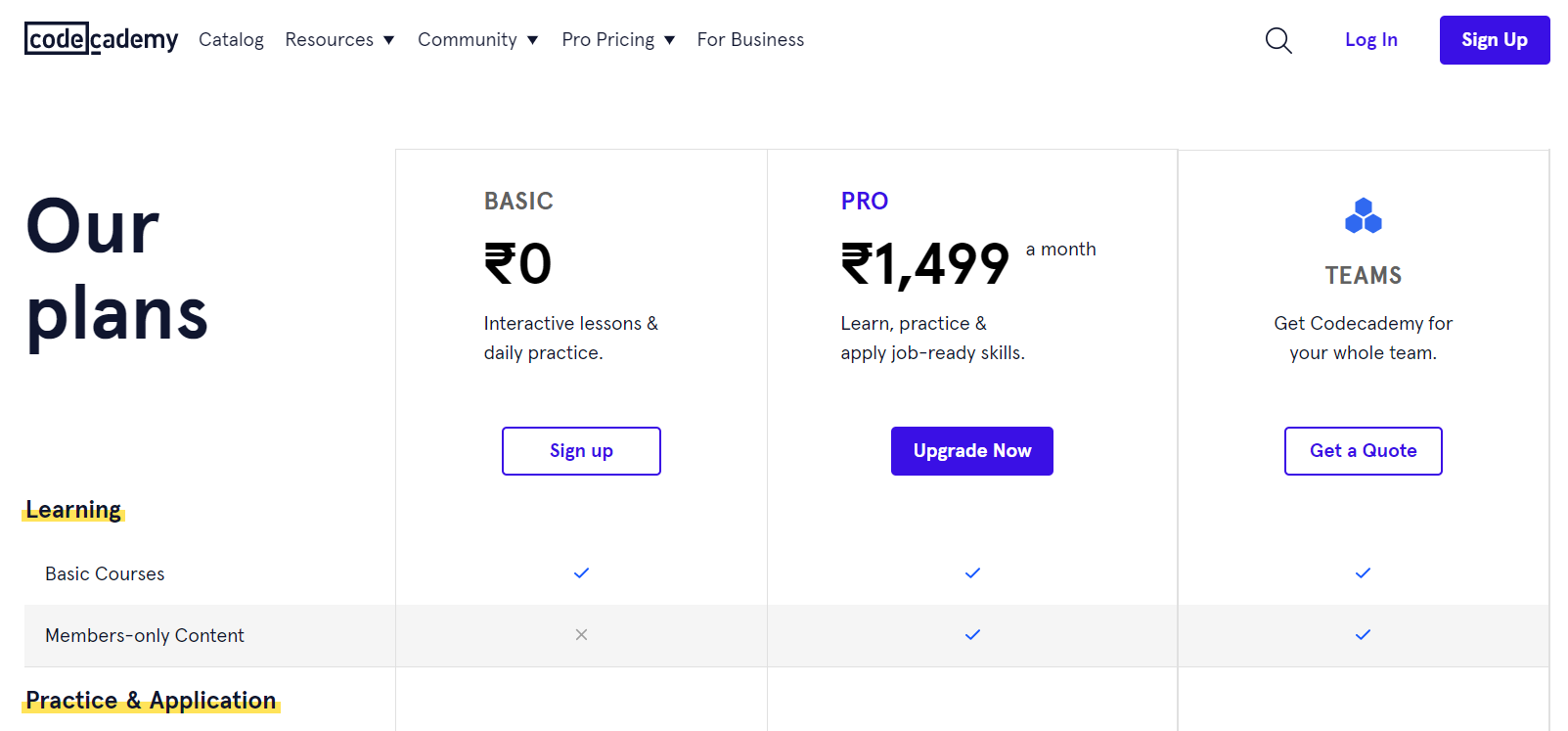Click Members-only Content X mark under Basic

point(581,635)
